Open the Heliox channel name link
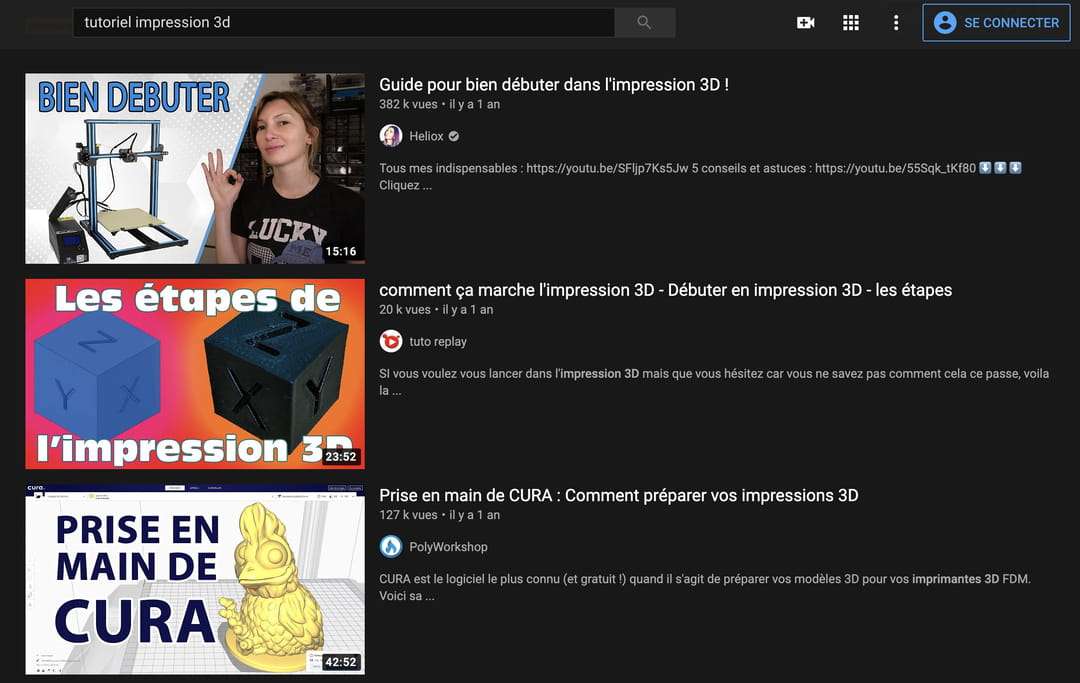This screenshot has height=683, width=1080. (x=426, y=136)
